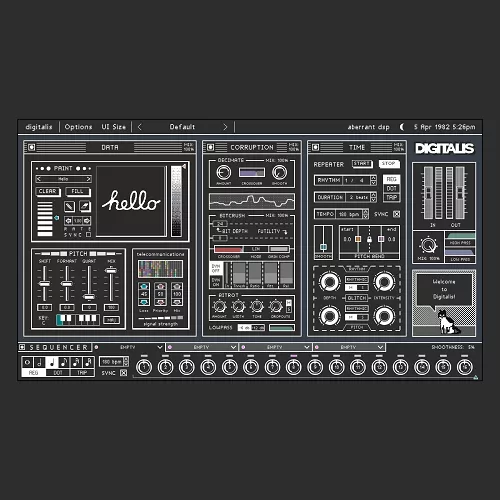Select TRIP mode in Repeater

click(x=391, y=197)
